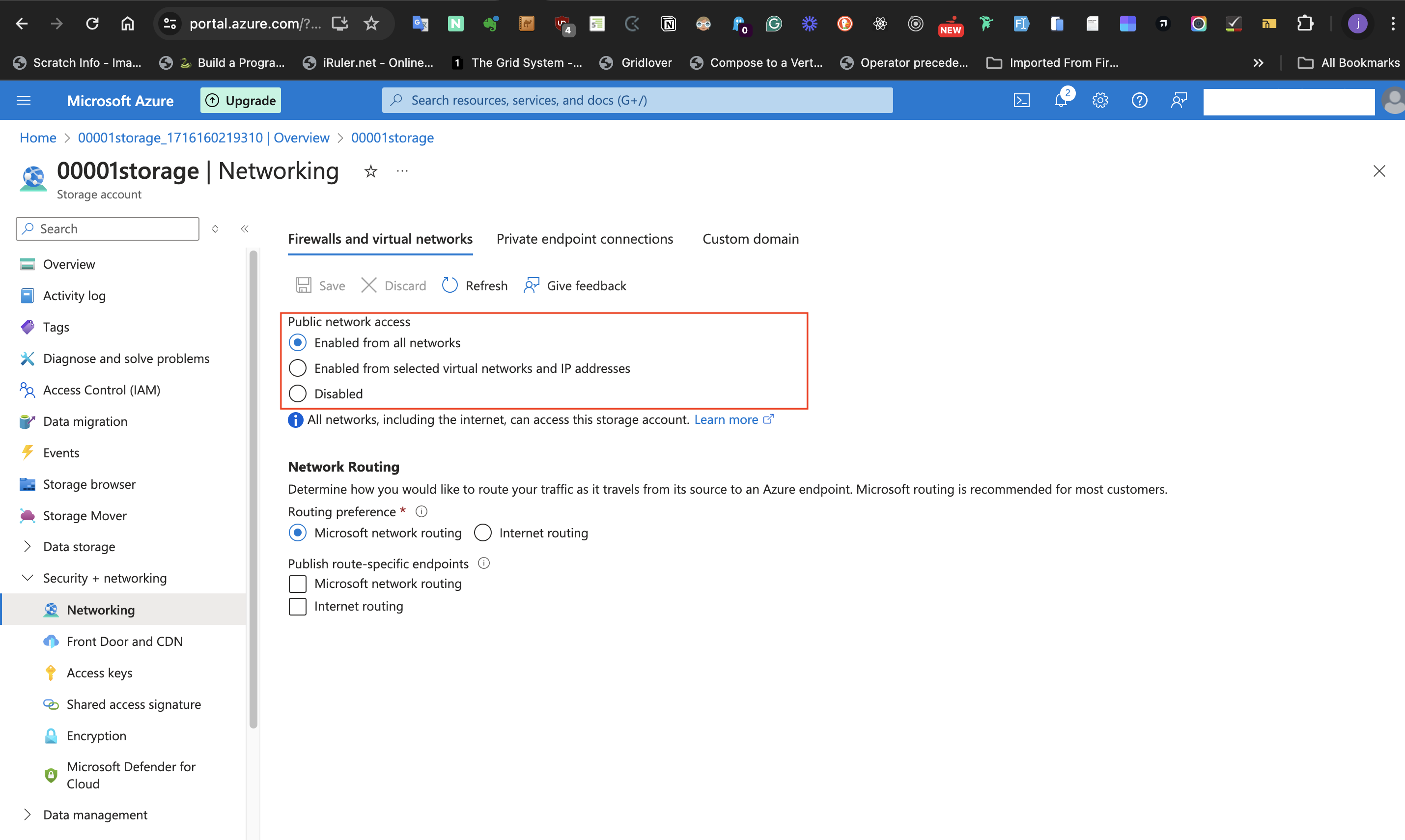This screenshot has width=1405, height=840.
Task: Select the Disabled public access option
Action: [298, 393]
